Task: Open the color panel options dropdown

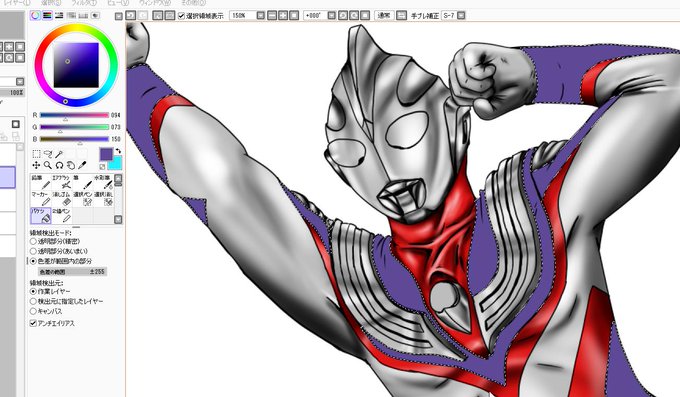Action: coord(118,16)
